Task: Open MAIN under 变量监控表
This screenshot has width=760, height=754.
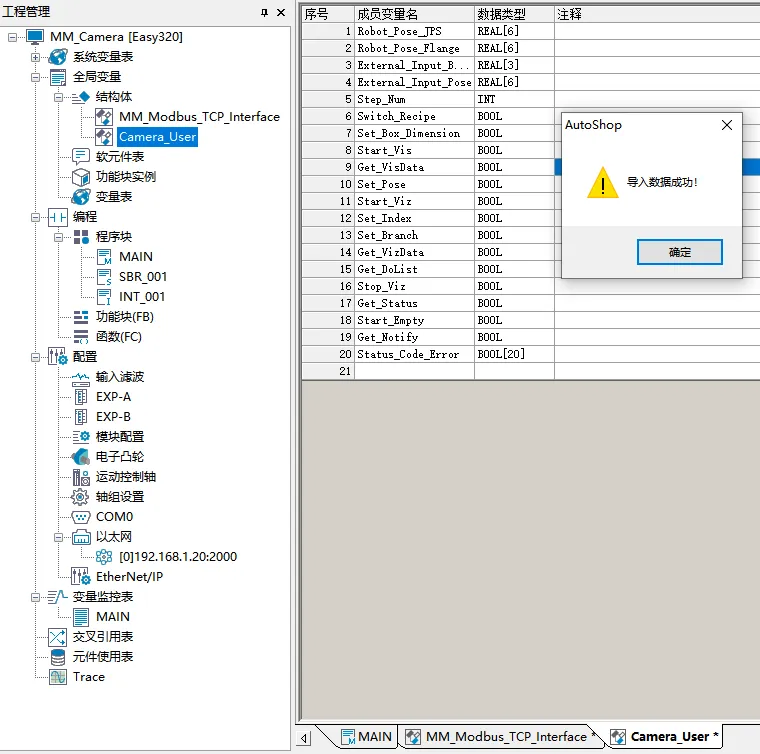Action: click(112, 617)
